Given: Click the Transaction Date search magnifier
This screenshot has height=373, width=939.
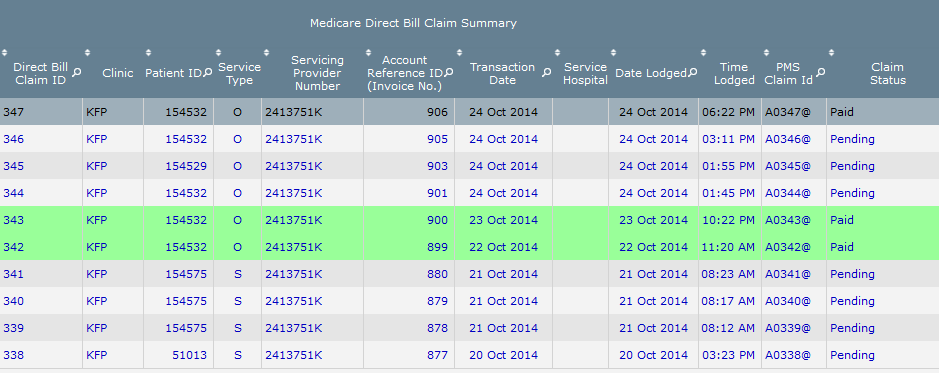Looking at the screenshot, I should pos(546,72).
